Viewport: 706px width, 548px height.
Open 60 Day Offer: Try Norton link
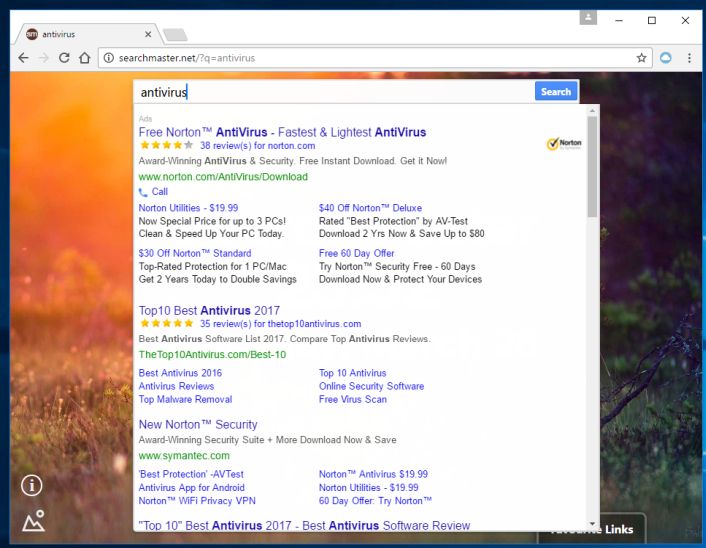(x=375, y=501)
